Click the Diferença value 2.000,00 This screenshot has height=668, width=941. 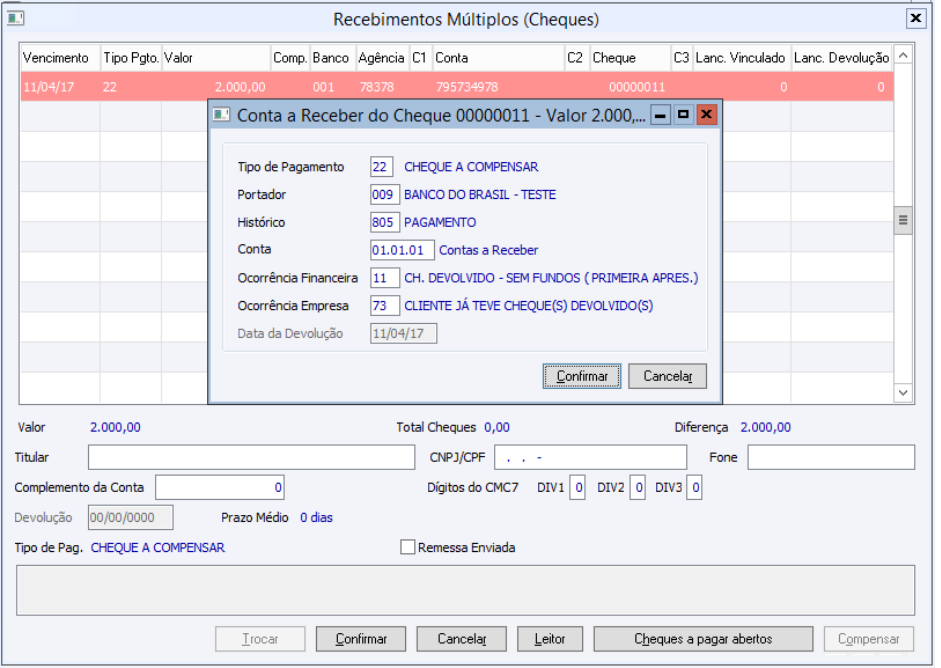tap(766, 427)
